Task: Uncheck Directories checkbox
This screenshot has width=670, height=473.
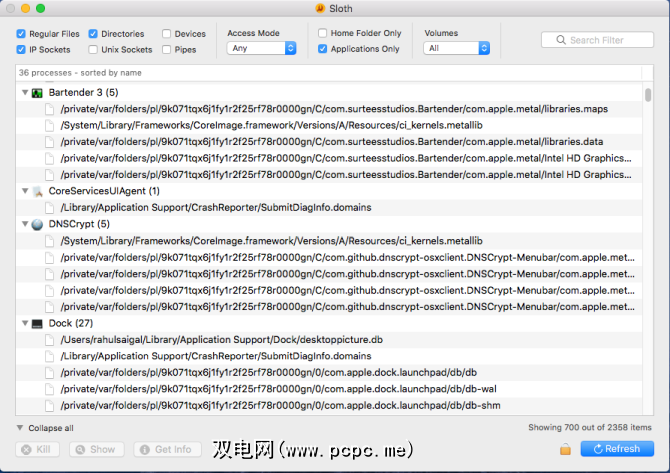Action: click(x=93, y=33)
